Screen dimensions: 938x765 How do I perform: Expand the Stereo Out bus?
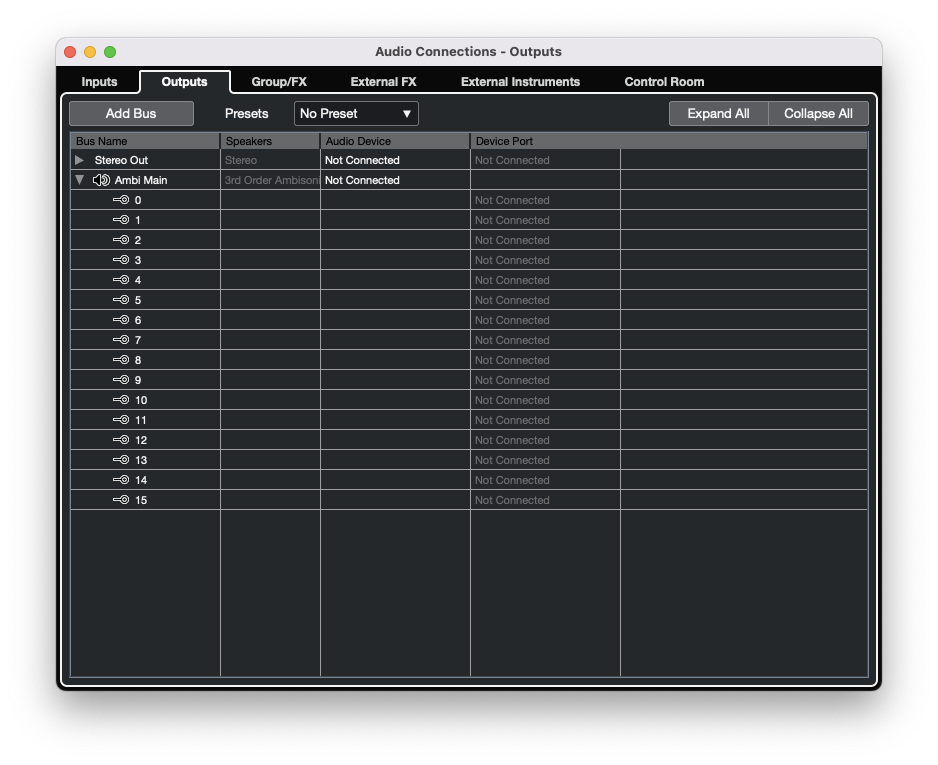tap(79, 160)
